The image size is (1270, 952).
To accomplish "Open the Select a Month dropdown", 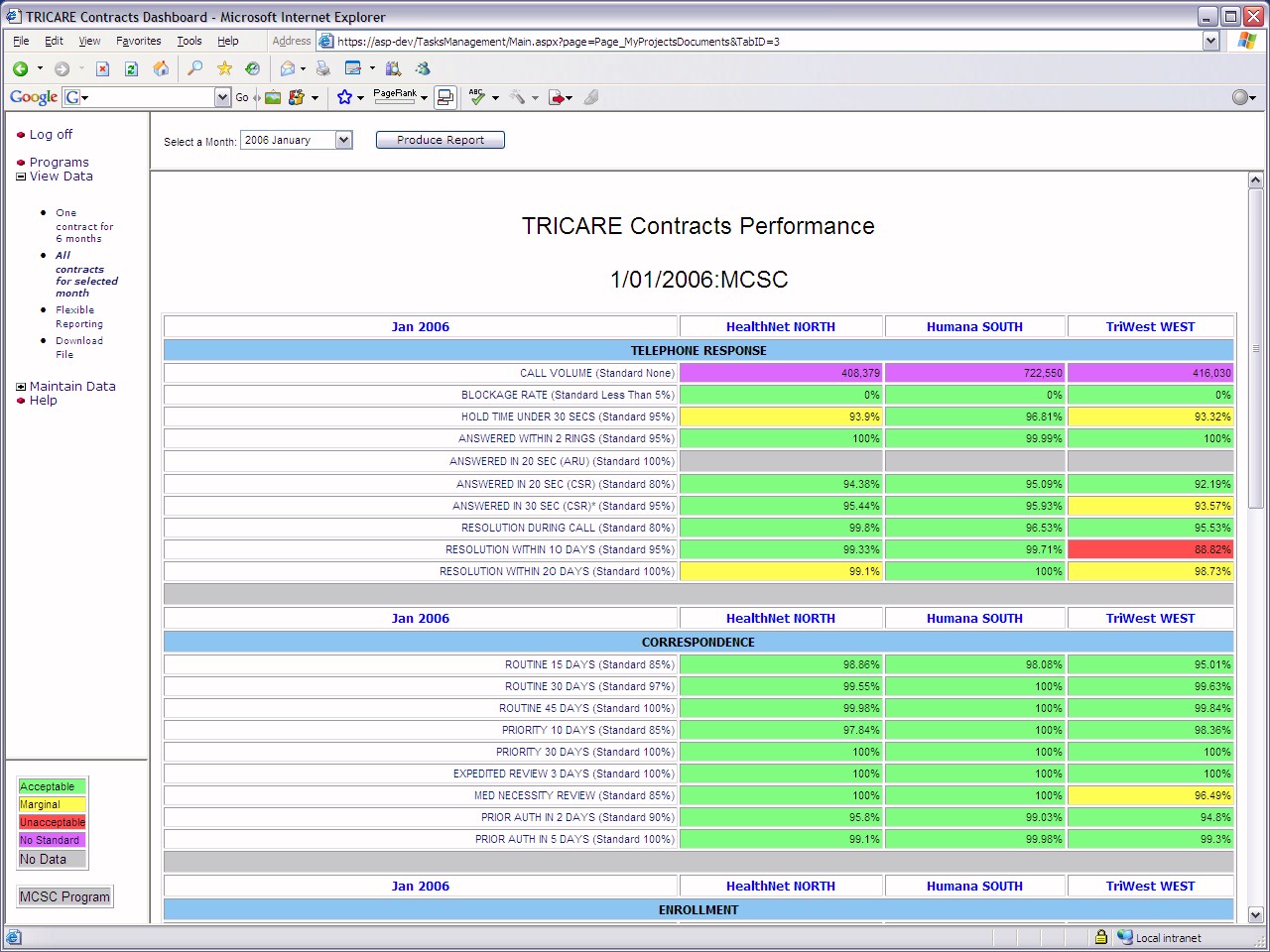I will coord(343,140).
